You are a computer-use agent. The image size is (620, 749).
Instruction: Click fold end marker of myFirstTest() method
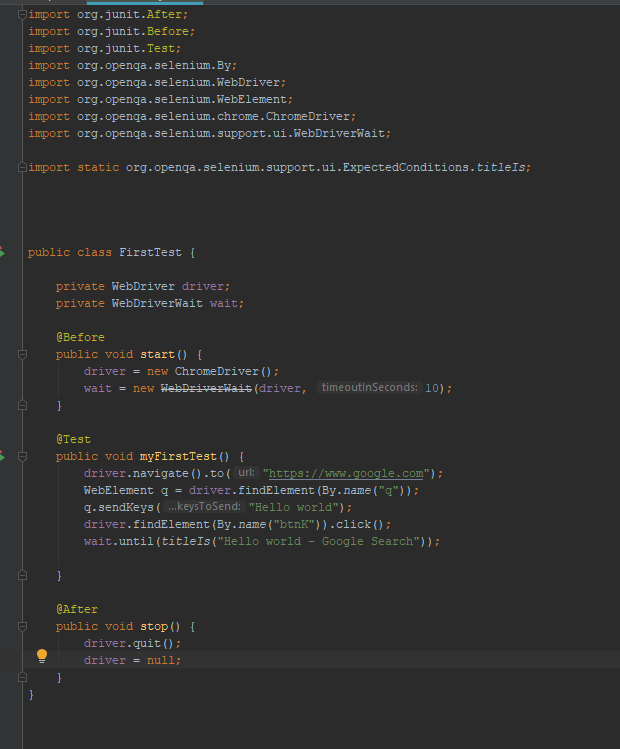tap(22, 576)
